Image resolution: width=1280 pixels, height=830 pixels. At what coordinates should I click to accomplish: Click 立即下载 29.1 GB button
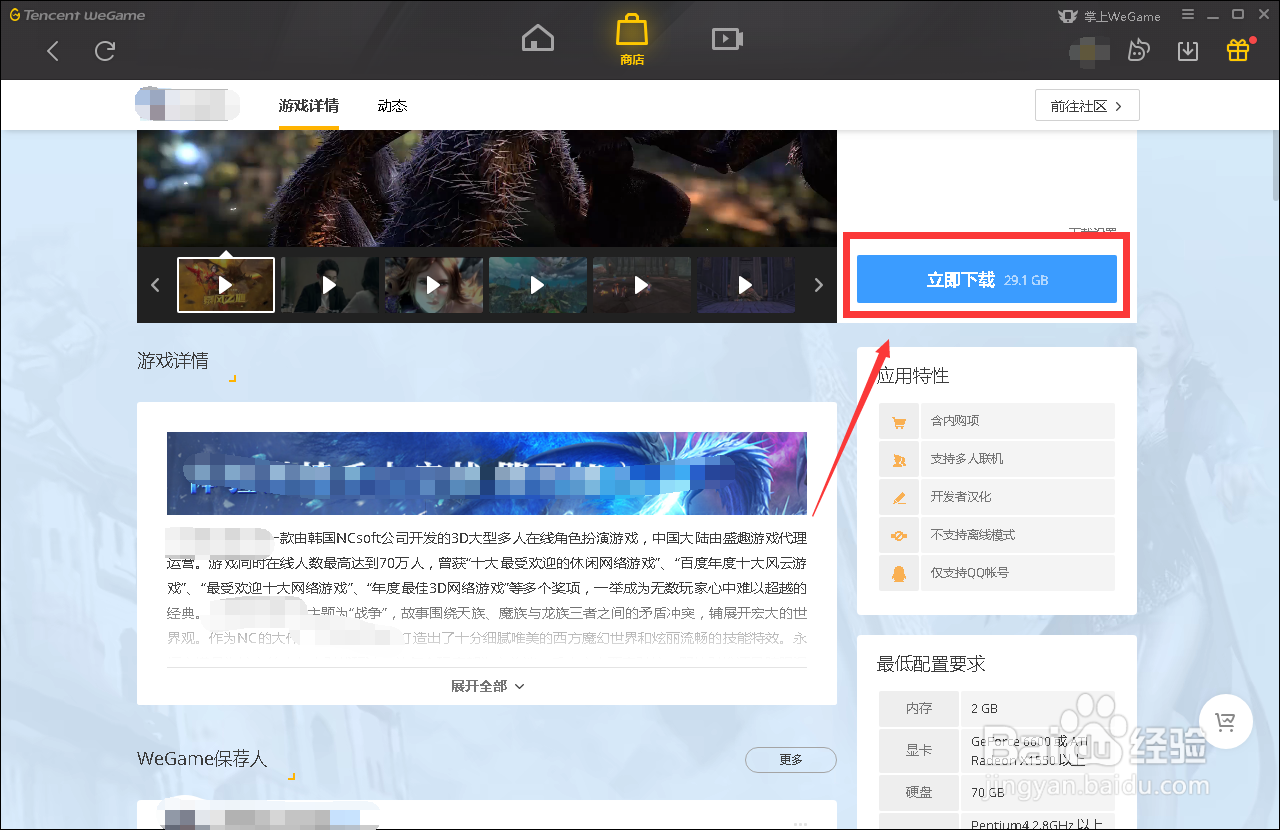tap(987, 279)
